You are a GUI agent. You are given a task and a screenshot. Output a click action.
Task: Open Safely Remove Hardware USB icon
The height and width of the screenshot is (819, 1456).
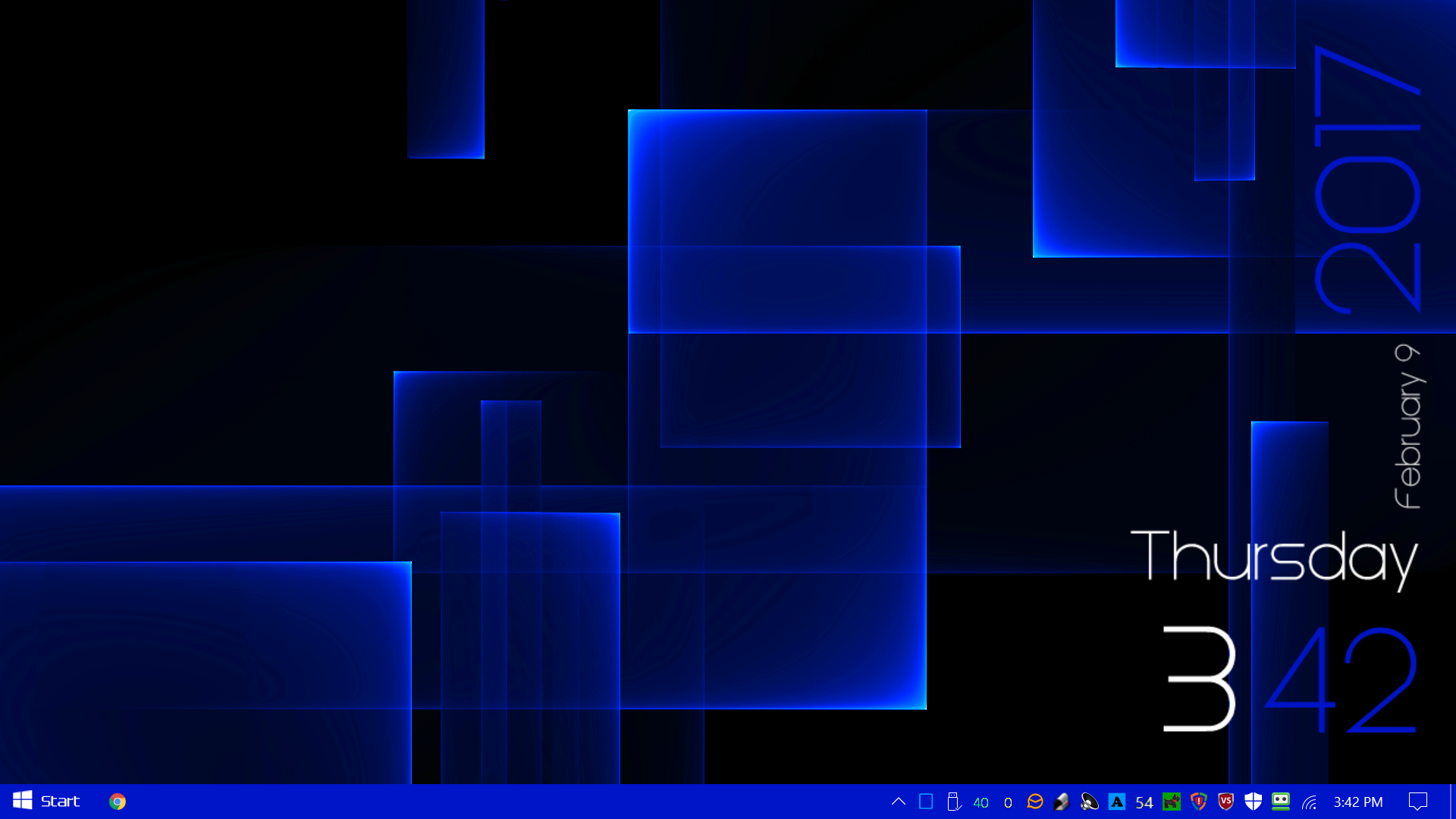click(x=953, y=802)
